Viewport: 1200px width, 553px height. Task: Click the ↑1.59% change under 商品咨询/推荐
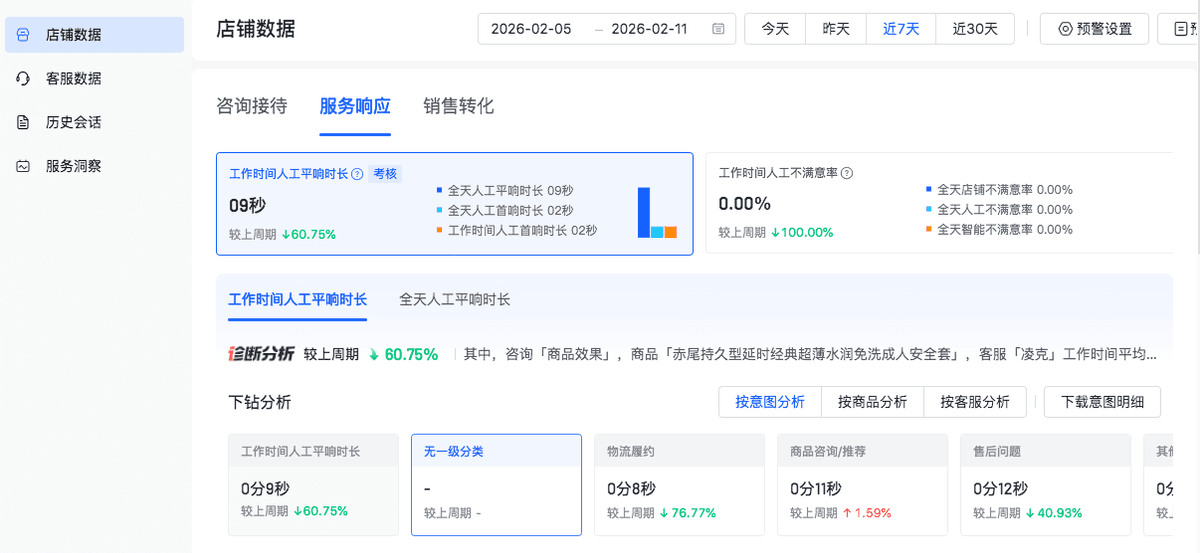(x=867, y=513)
